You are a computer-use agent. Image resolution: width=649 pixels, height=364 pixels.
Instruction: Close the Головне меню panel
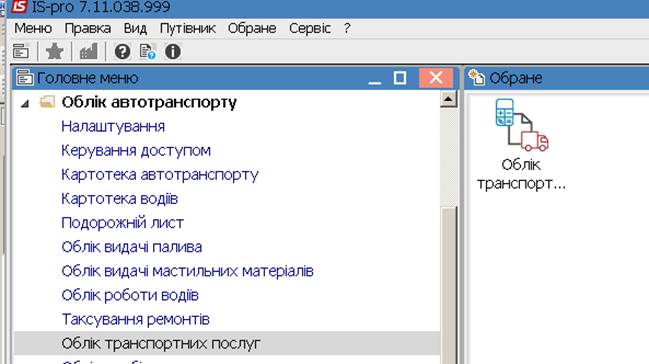[436, 78]
